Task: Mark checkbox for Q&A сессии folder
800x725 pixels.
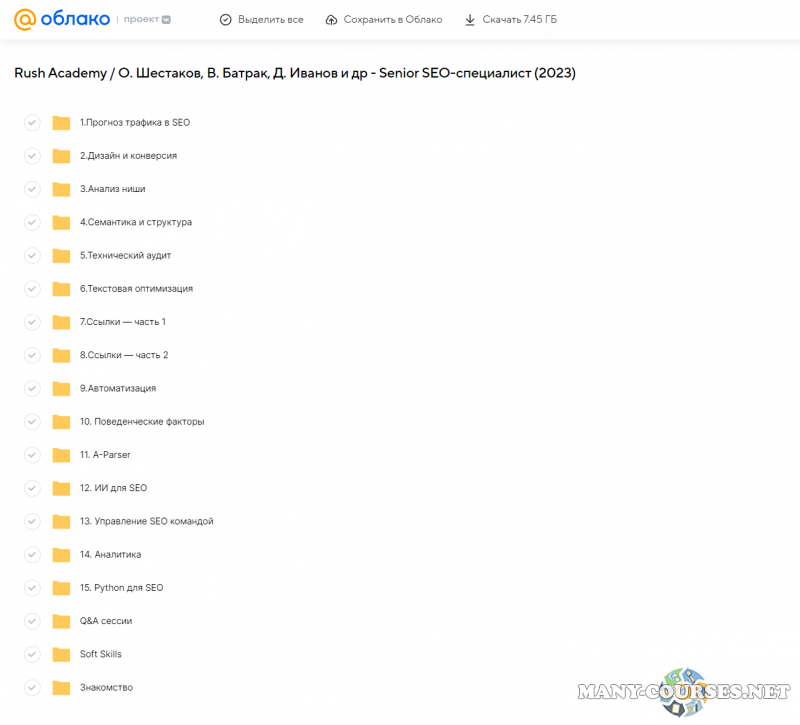Action: click(x=32, y=621)
